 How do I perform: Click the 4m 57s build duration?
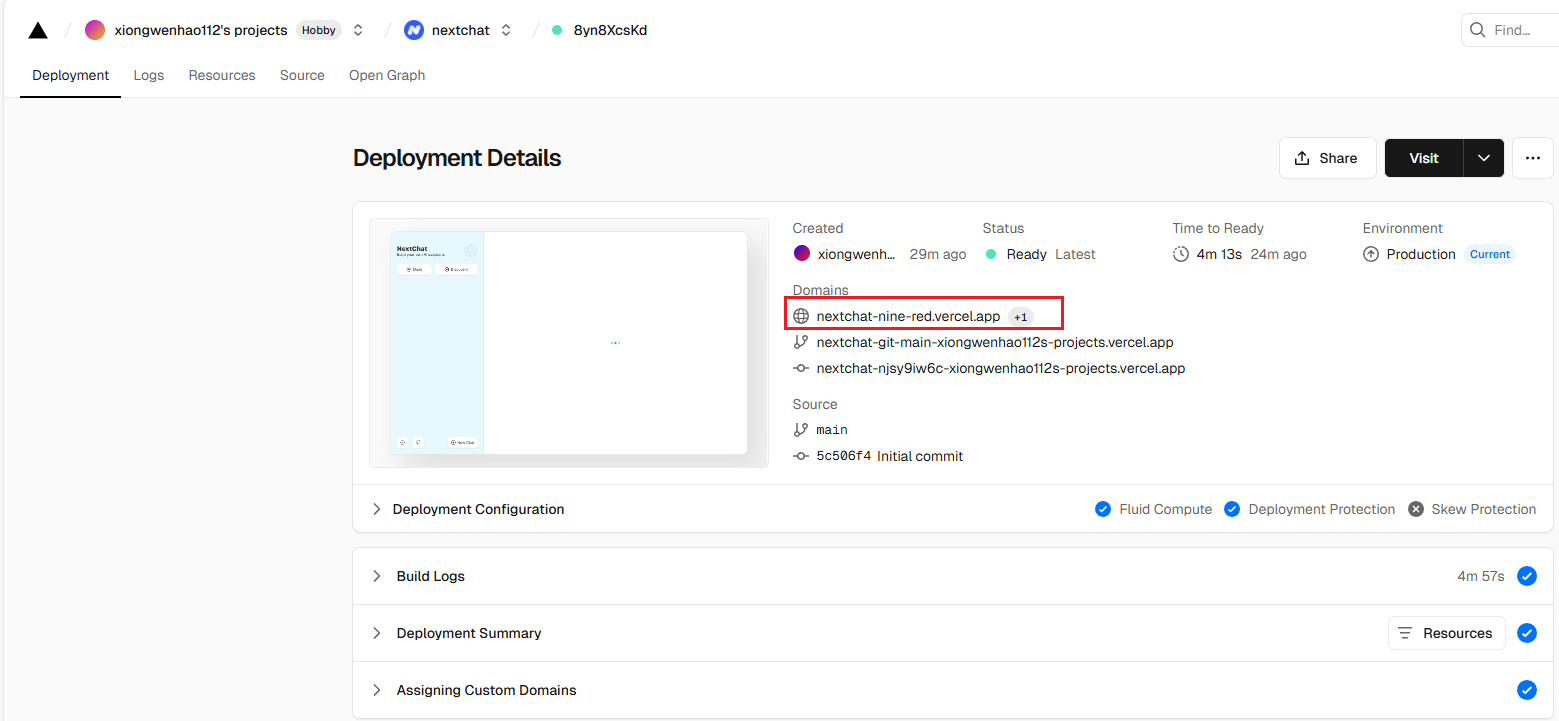click(x=1481, y=576)
